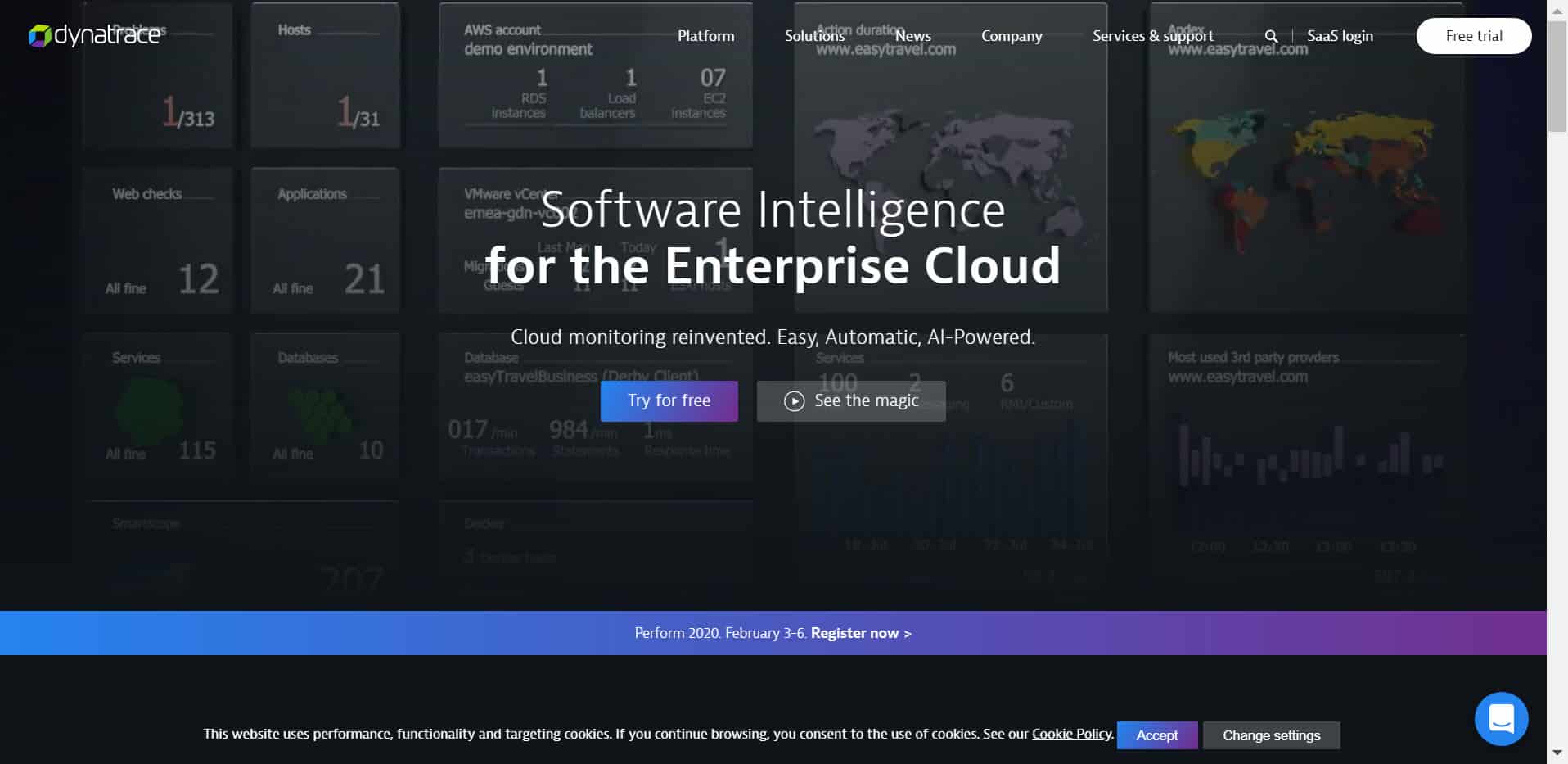Click the scrollbar down arrow

pos(1557,753)
